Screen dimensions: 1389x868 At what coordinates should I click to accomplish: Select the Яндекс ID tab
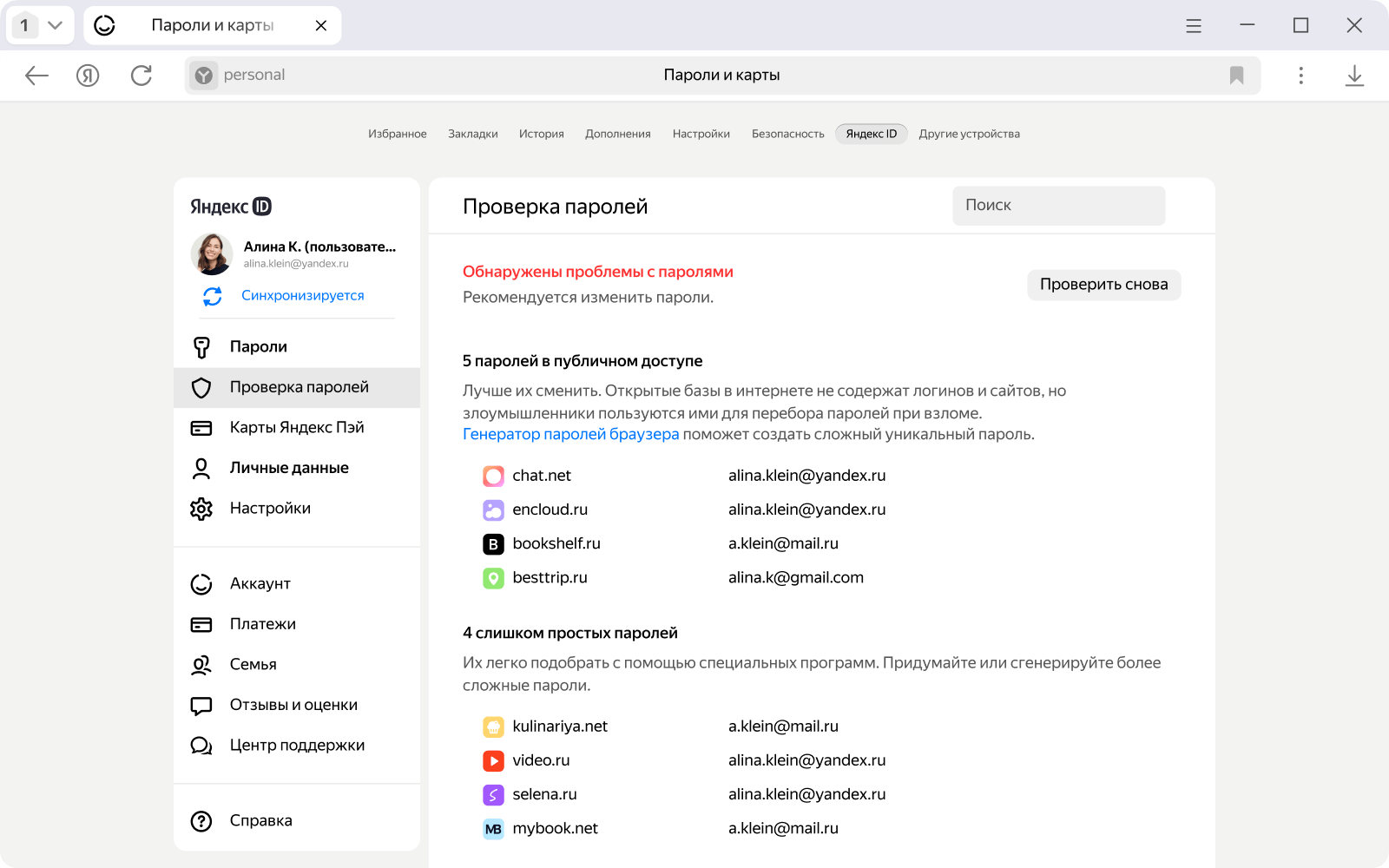coord(872,134)
